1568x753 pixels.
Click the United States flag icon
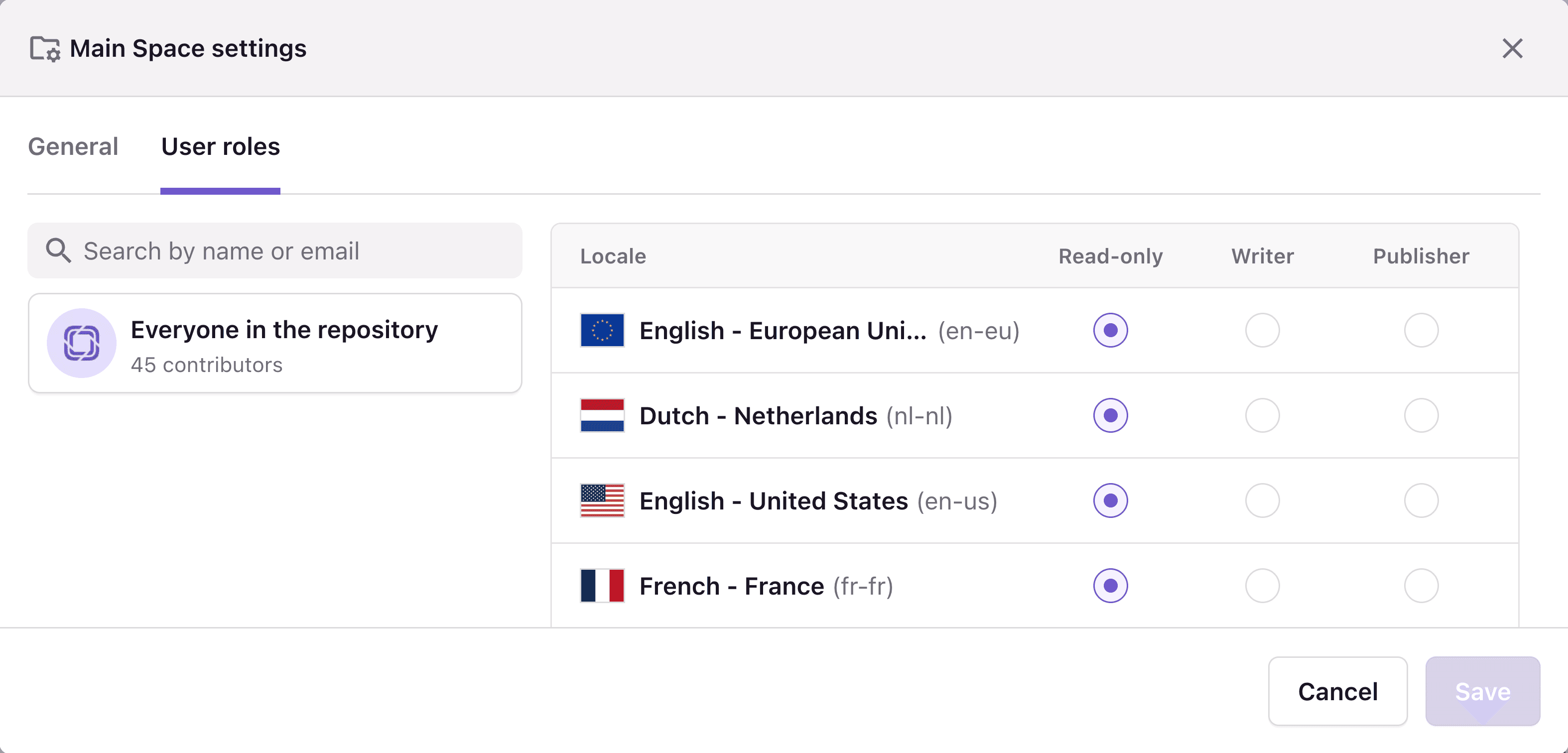pos(602,501)
